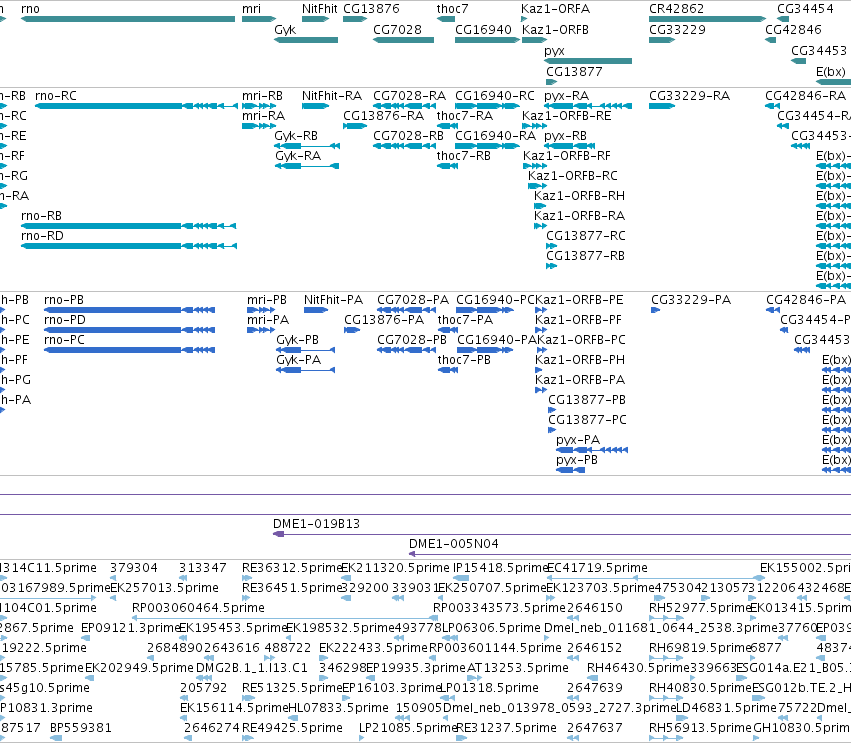The height and width of the screenshot is (743, 851).
Task: Click the CG16940-PC protein label
Action: click(x=496, y=300)
